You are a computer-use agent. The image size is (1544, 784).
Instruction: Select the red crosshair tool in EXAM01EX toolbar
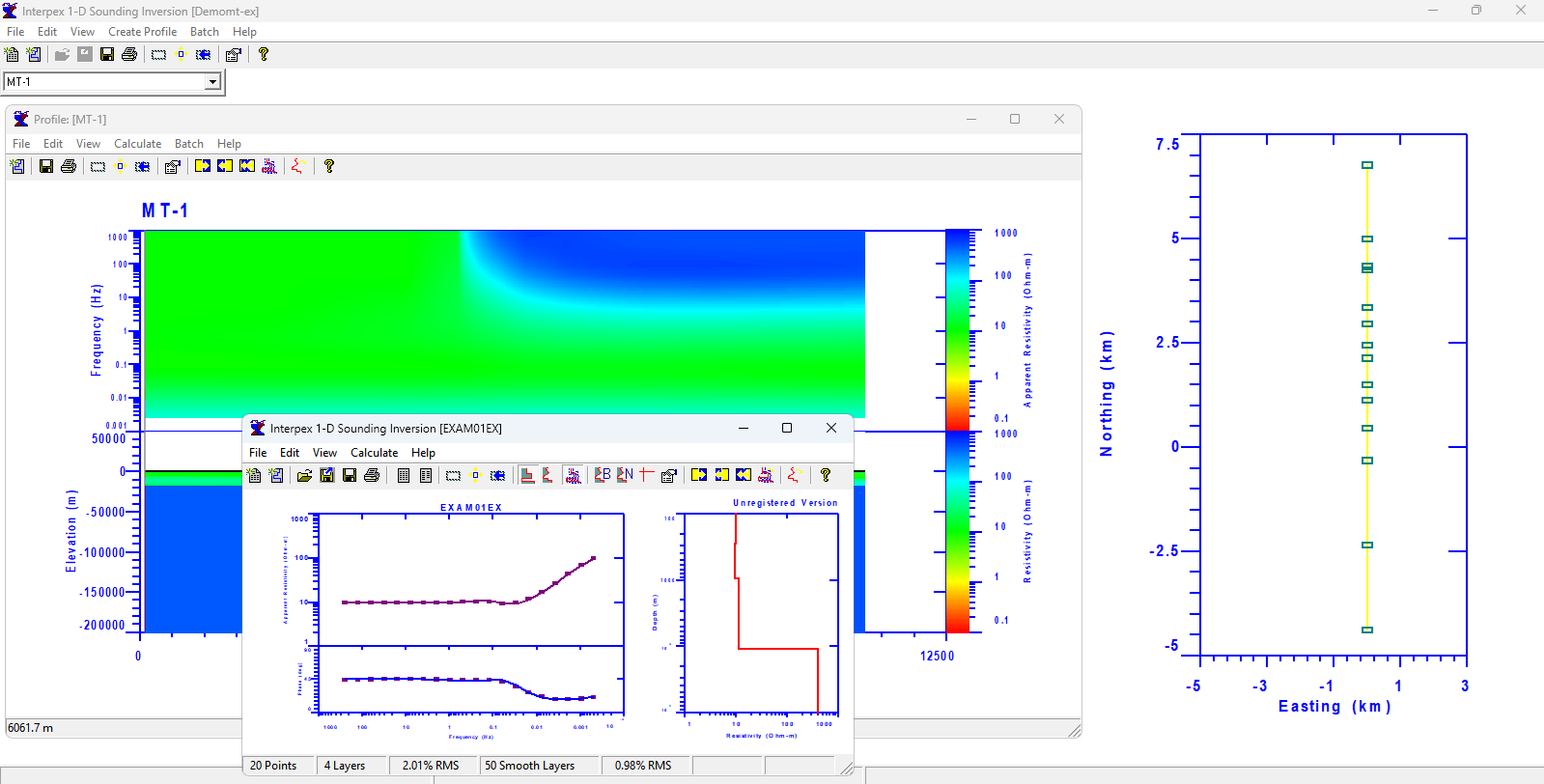(646, 475)
